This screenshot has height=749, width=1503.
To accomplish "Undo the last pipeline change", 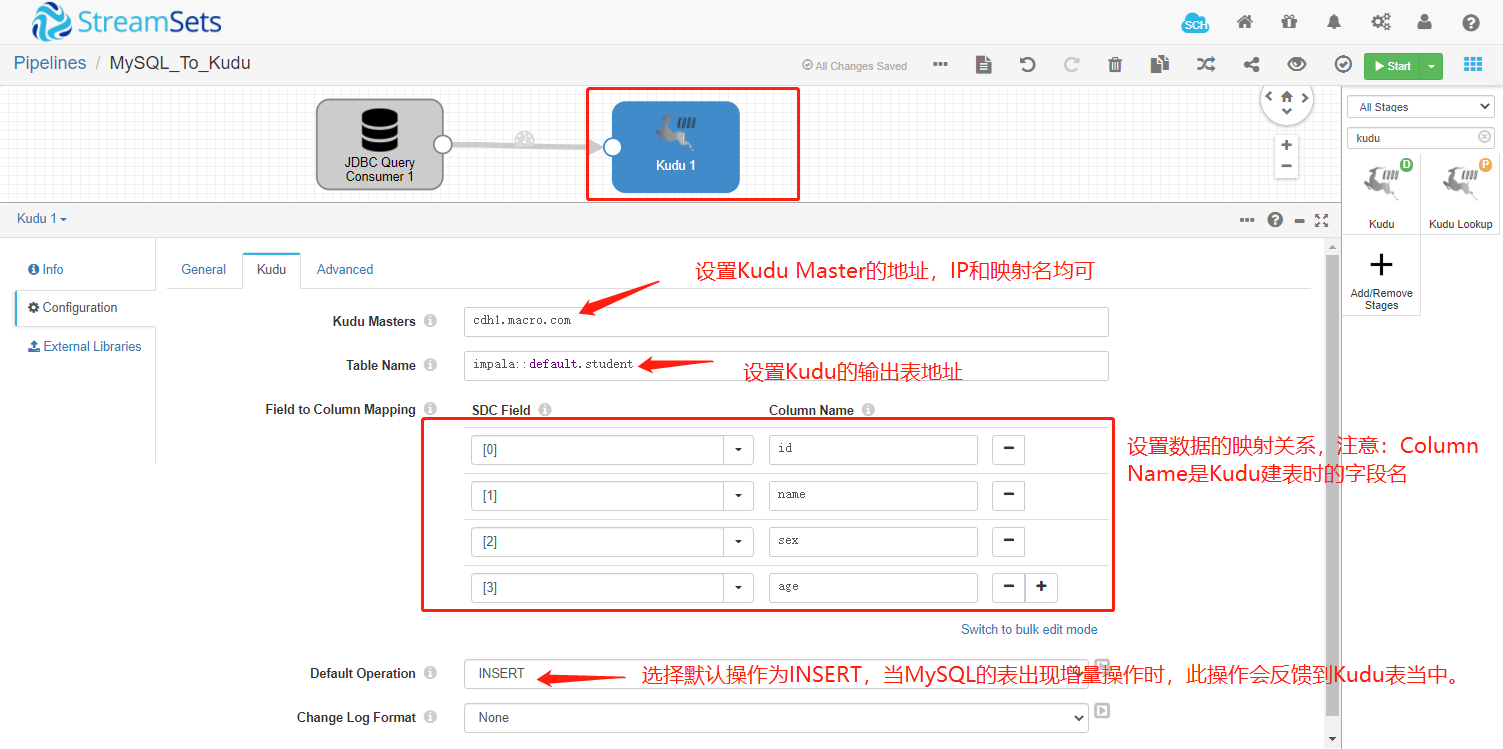I will 1027,64.
